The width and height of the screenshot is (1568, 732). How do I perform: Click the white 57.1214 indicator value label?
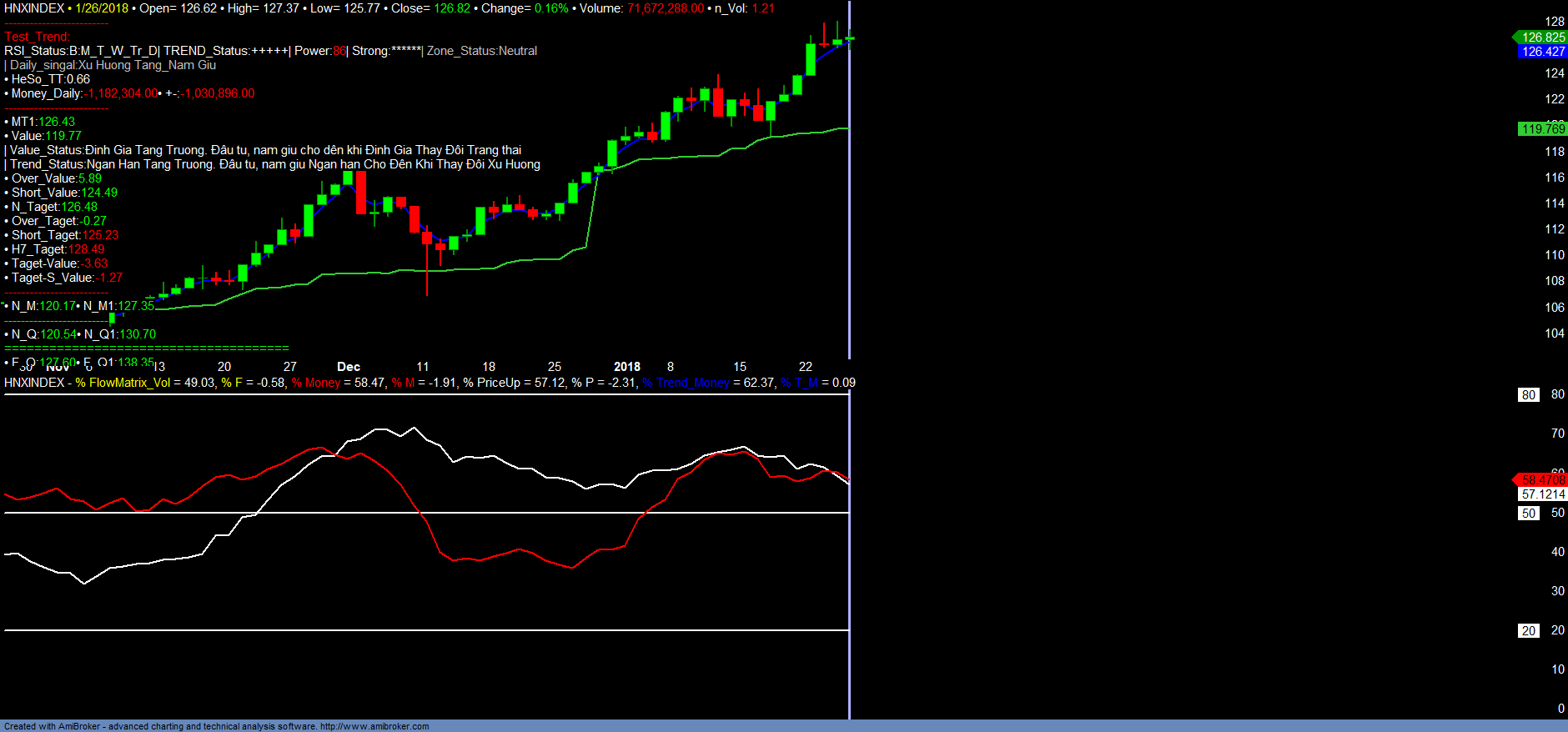(1542, 494)
